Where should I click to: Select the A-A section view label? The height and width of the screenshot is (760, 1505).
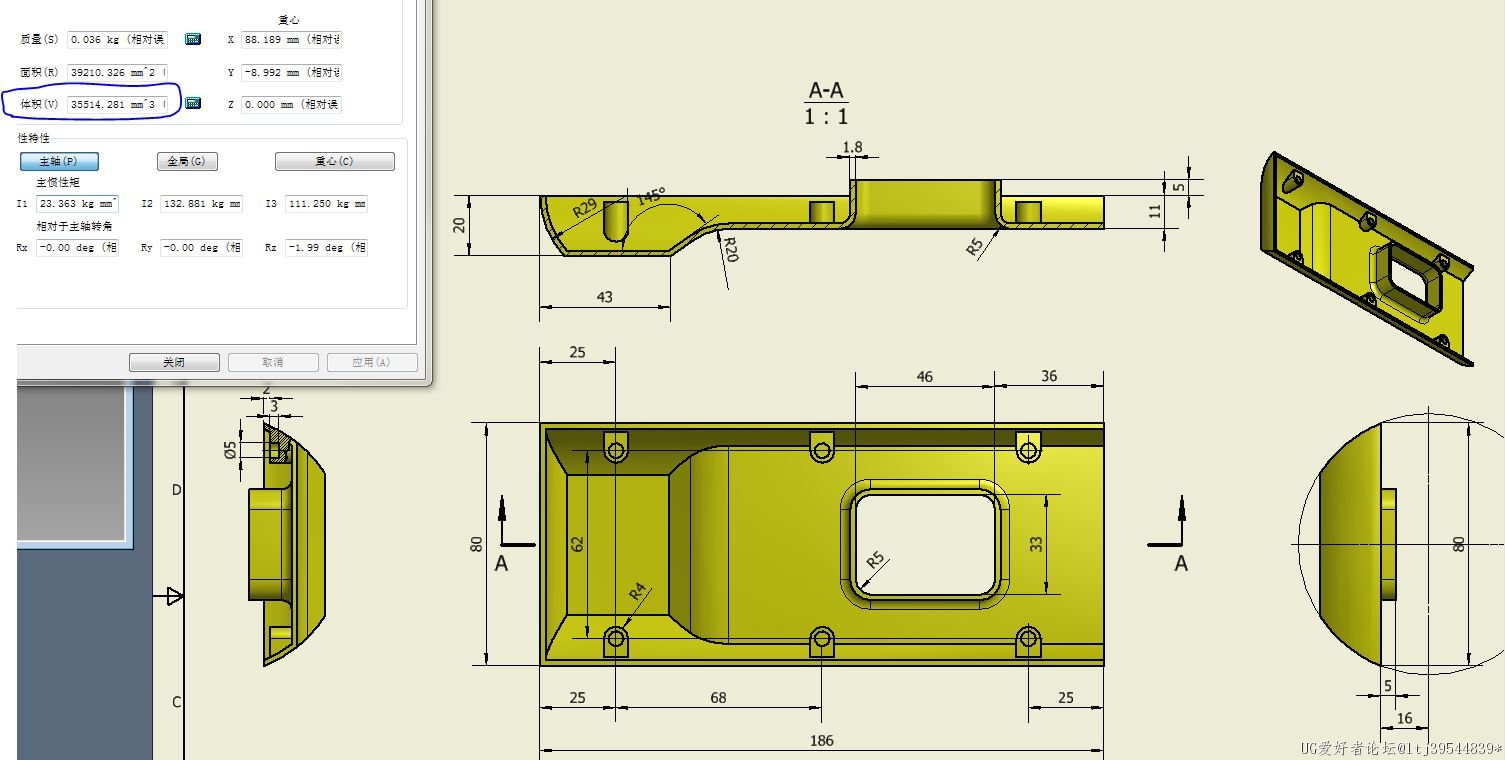point(827,91)
